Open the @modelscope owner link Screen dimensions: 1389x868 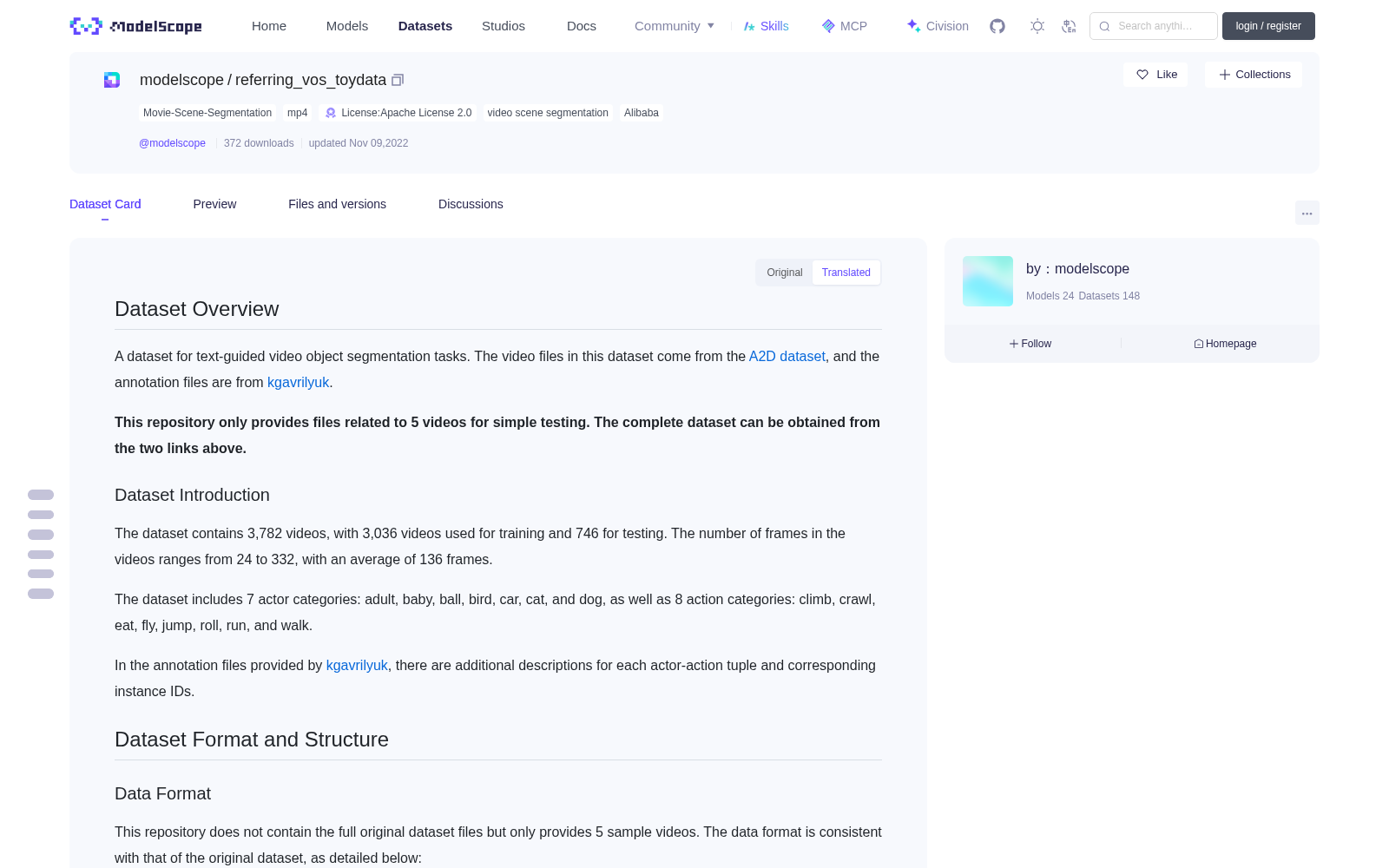point(172,143)
